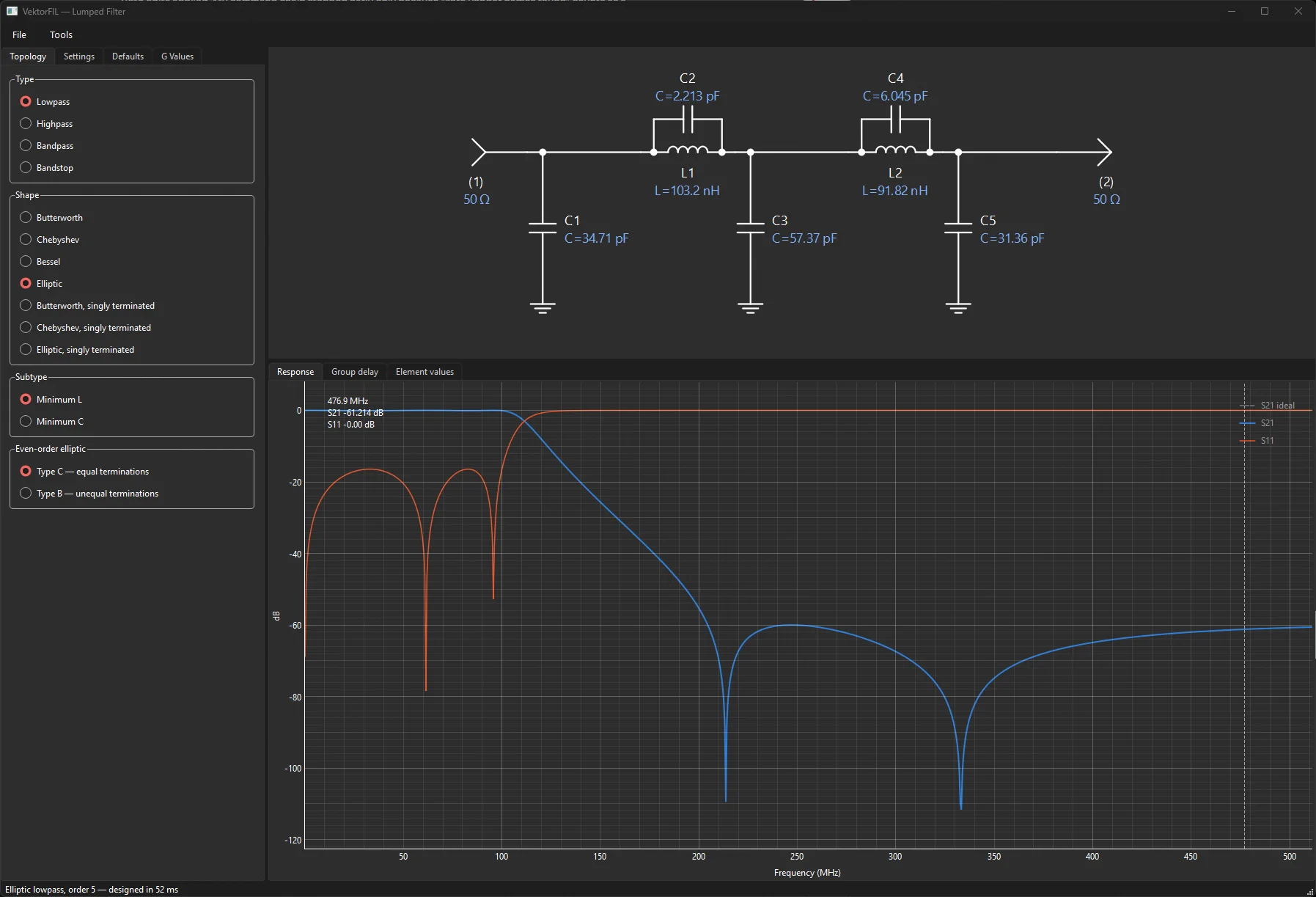
Task: Select Type C equal terminations
Action: (x=84, y=472)
